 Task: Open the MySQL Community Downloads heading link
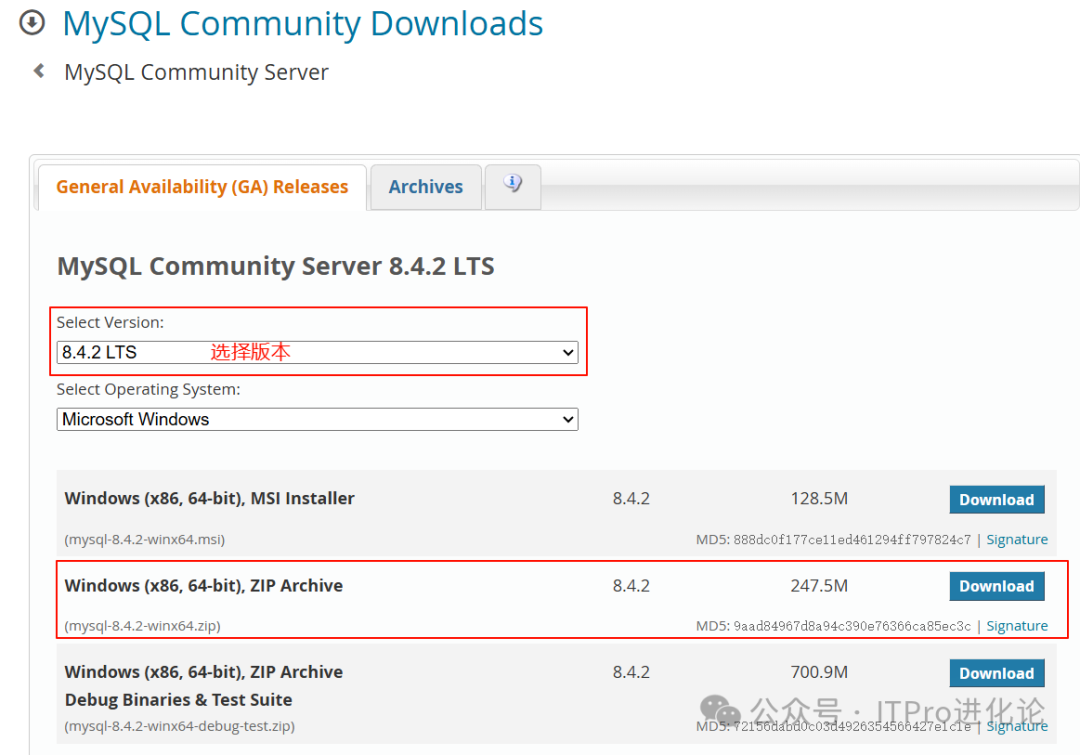302,24
